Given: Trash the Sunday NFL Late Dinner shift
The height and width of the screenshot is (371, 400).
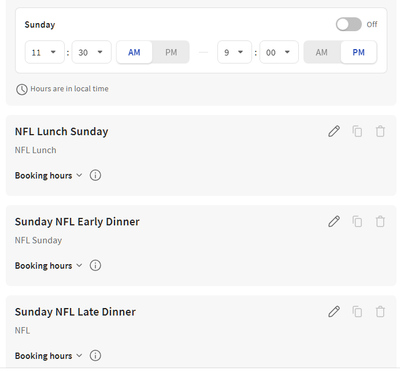Looking at the screenshot, I should click(x=380, y=312).
